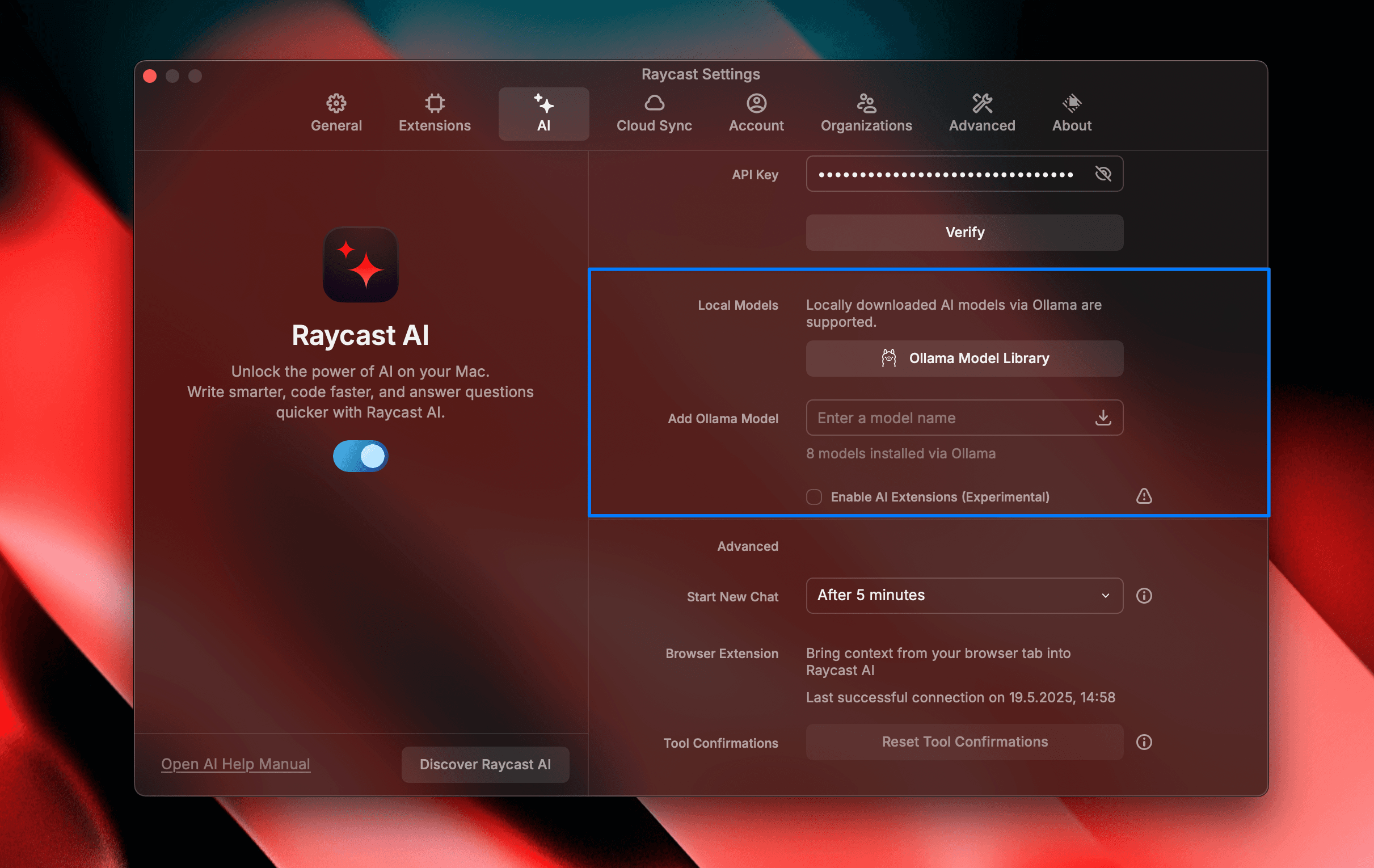Click the AI Extensions warning triangle icon

(x=1144, y=496)
